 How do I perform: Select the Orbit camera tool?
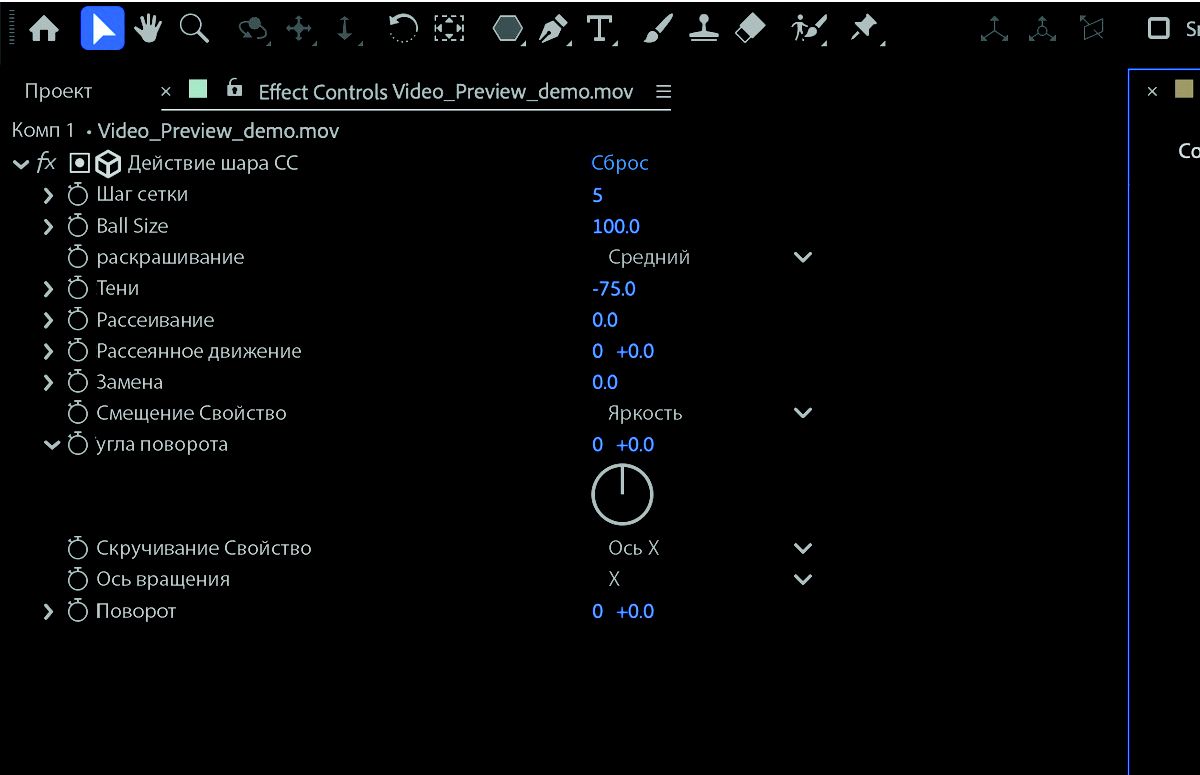click(253, 30)
